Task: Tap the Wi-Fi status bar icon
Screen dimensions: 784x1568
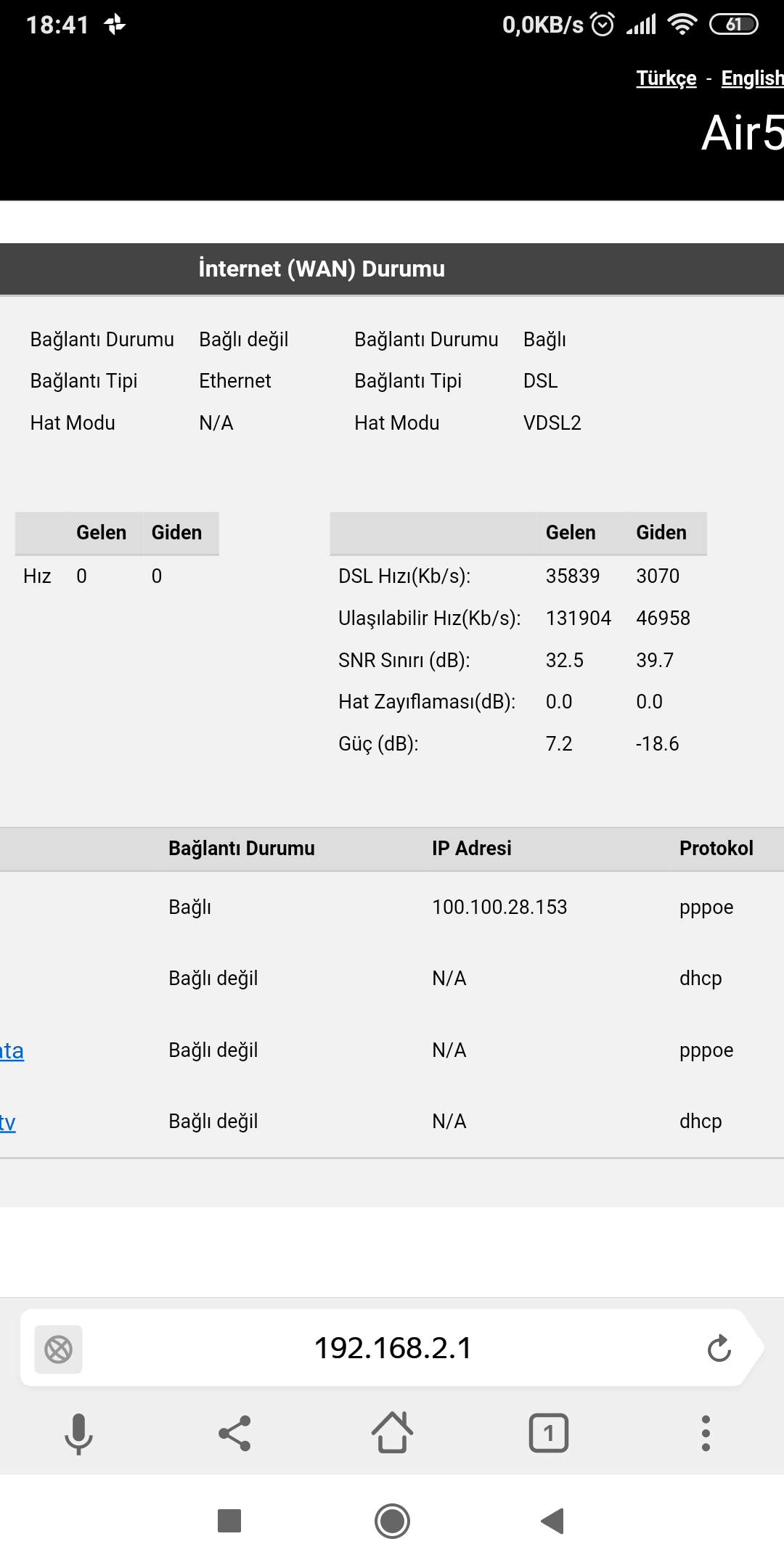Action: (682, 25)
